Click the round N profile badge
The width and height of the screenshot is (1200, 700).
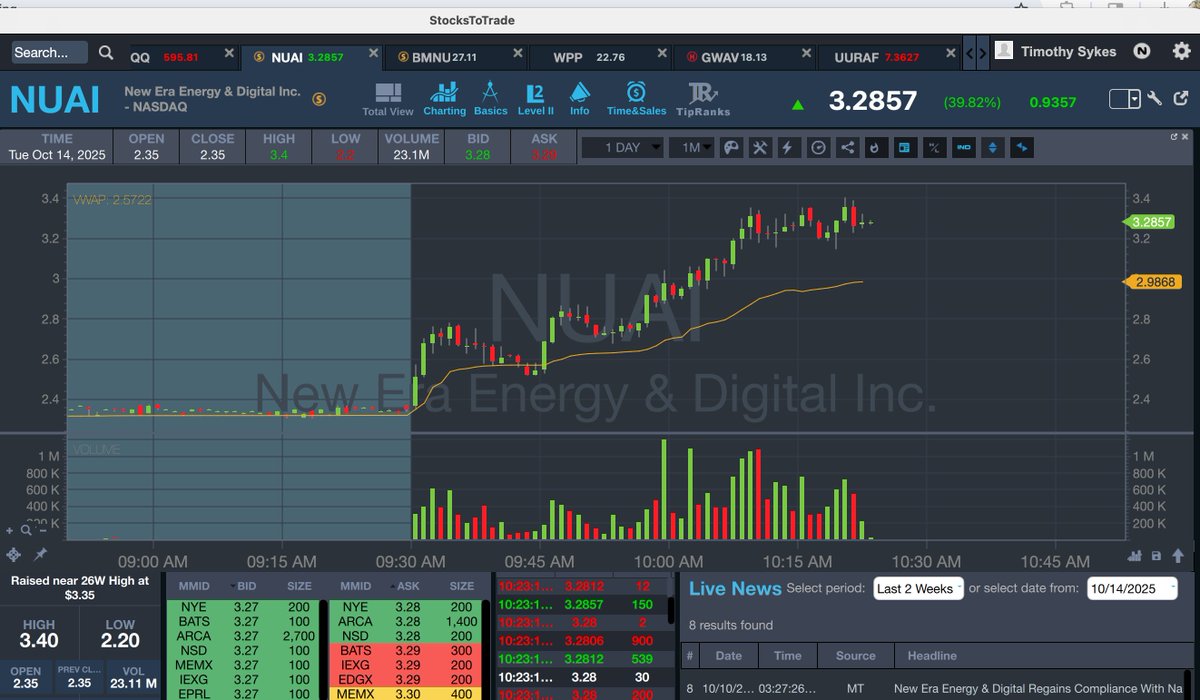(x=1142, y=52)
